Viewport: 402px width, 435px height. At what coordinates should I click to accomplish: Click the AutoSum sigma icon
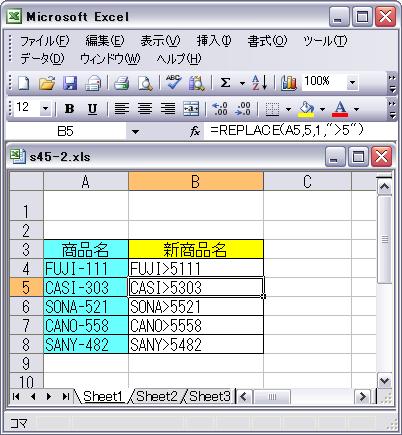click(x=226, y=83)
